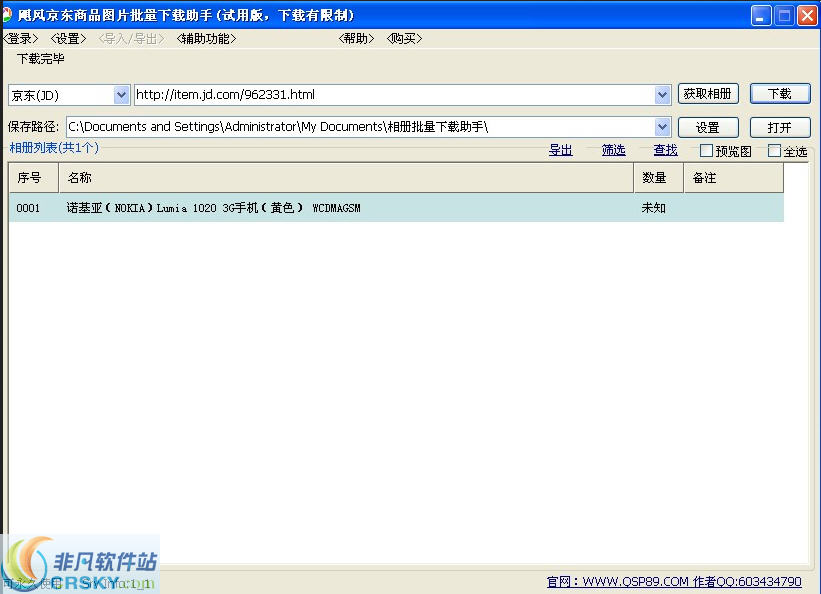Select the Nokia Lumia 1020 album row
The height and width of the screenshot is (594, 821).
pos(396,208)
